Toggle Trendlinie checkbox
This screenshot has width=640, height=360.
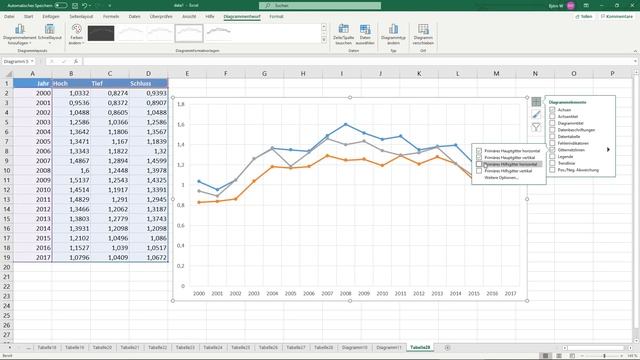[552, 163]
